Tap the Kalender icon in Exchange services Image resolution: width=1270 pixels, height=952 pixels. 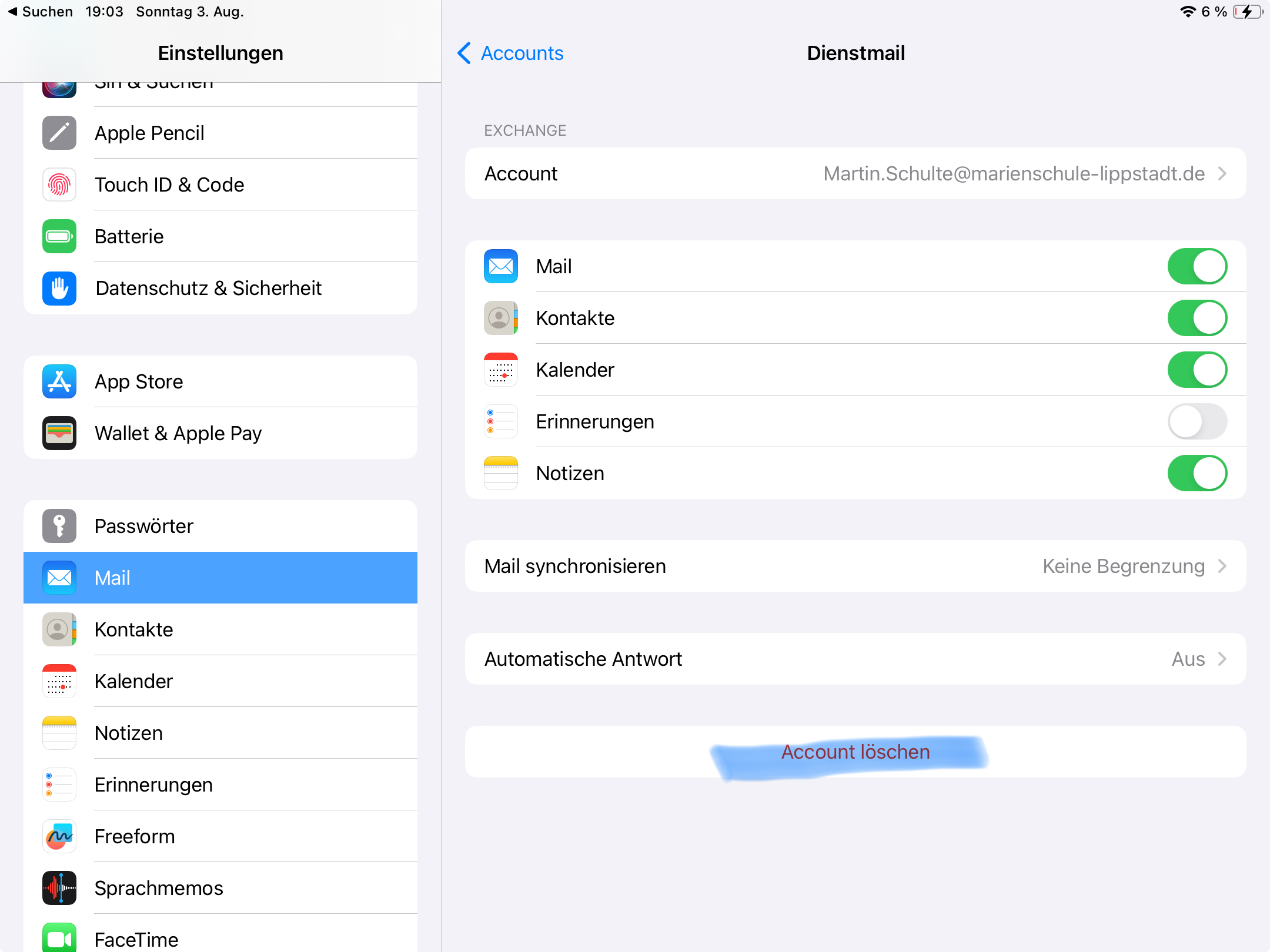coord(501,370)
